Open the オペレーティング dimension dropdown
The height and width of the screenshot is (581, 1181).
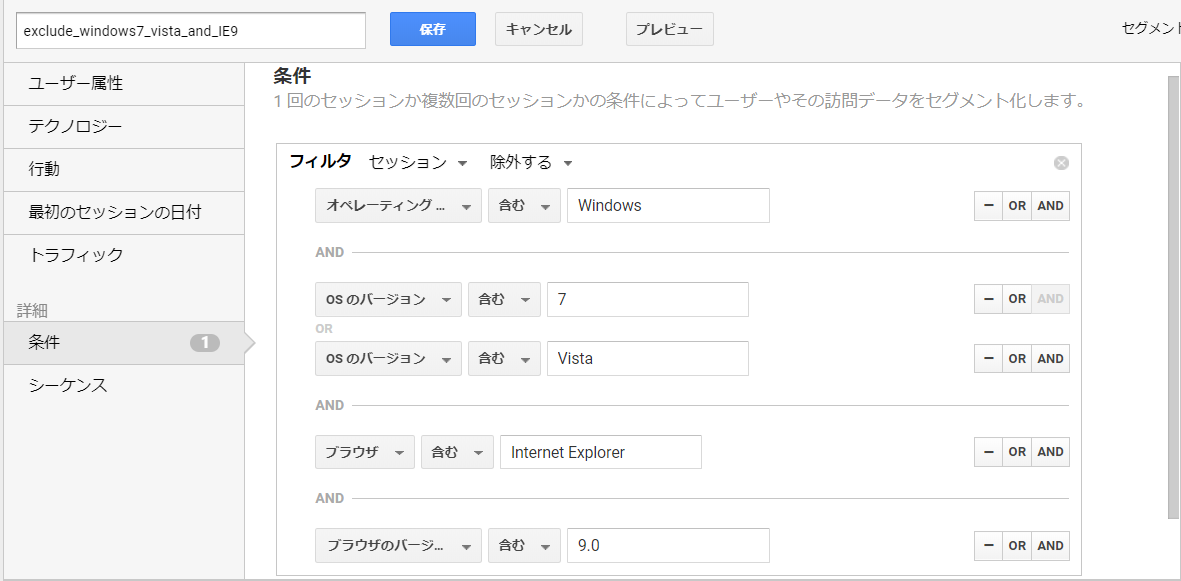coord(398,206)
